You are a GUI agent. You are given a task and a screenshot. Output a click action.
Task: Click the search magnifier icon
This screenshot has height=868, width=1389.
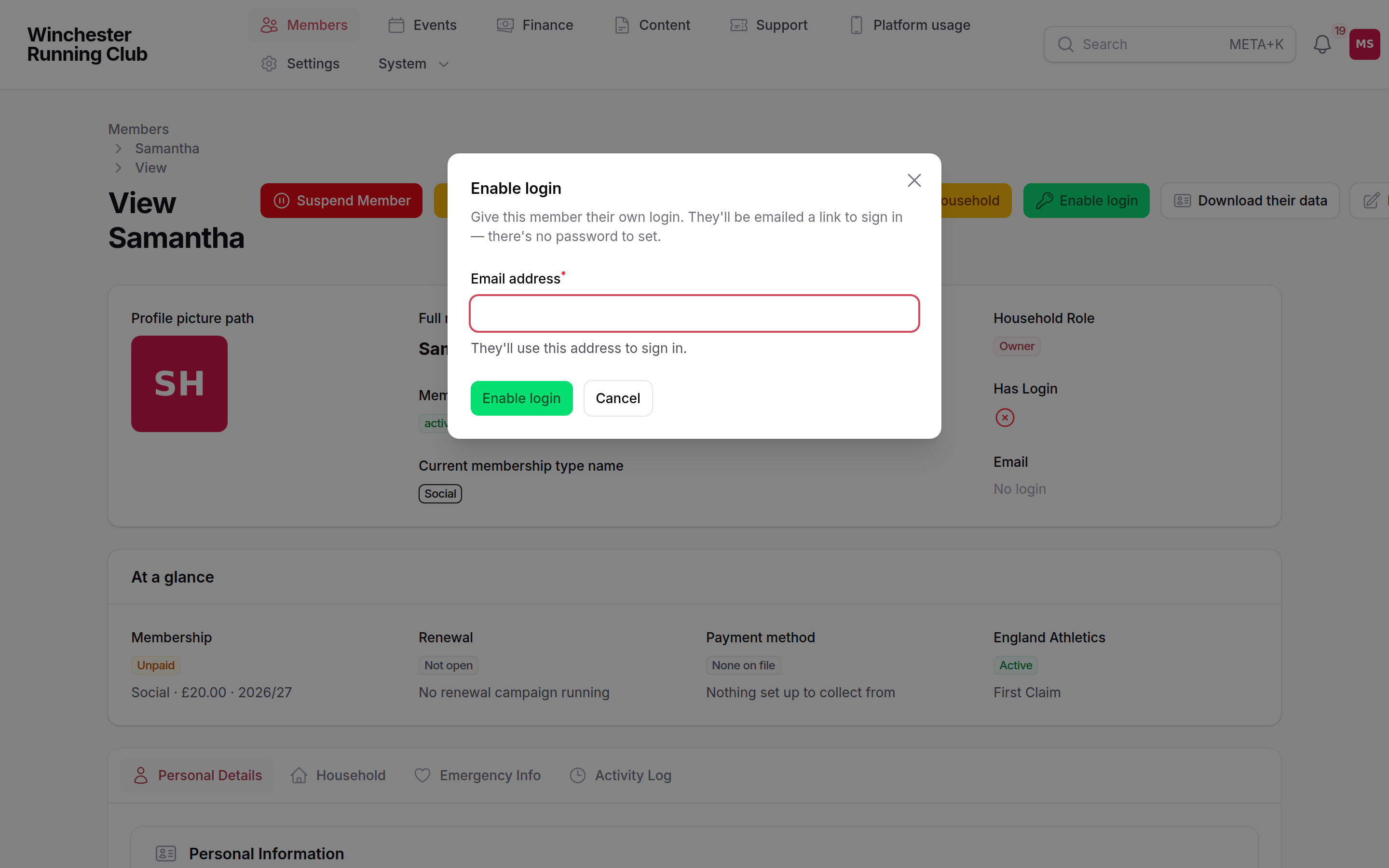[x=1065, y=44]
